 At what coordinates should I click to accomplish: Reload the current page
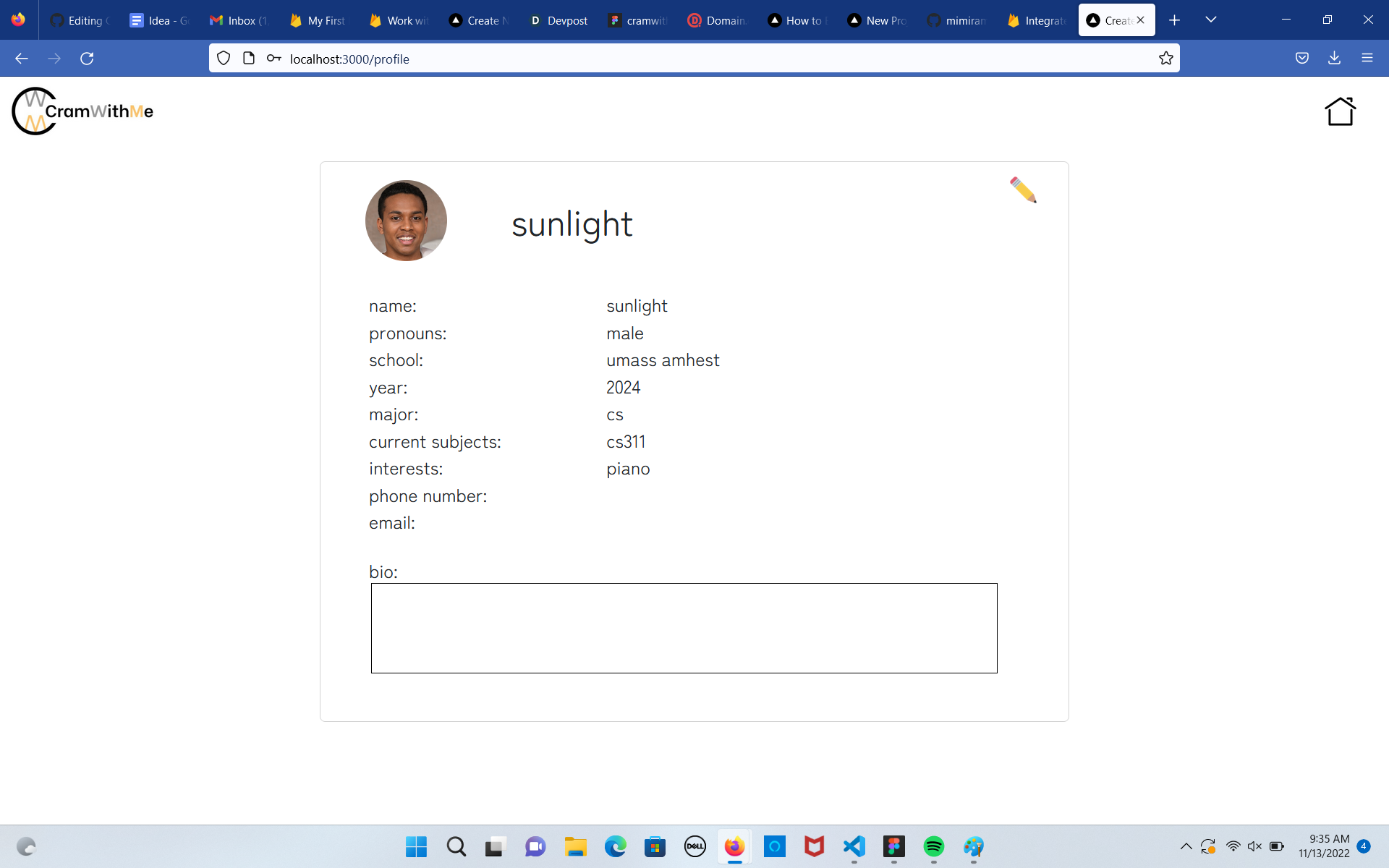[87, 59]
